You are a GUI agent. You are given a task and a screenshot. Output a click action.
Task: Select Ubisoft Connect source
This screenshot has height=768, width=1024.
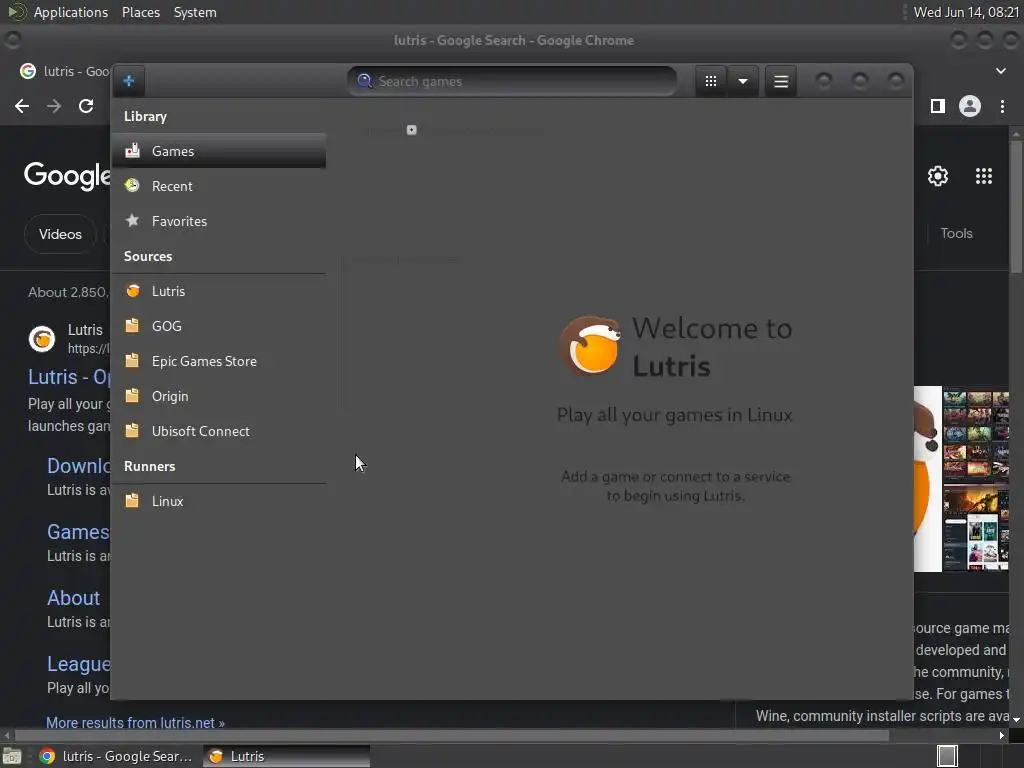click(x=219, y=431)
